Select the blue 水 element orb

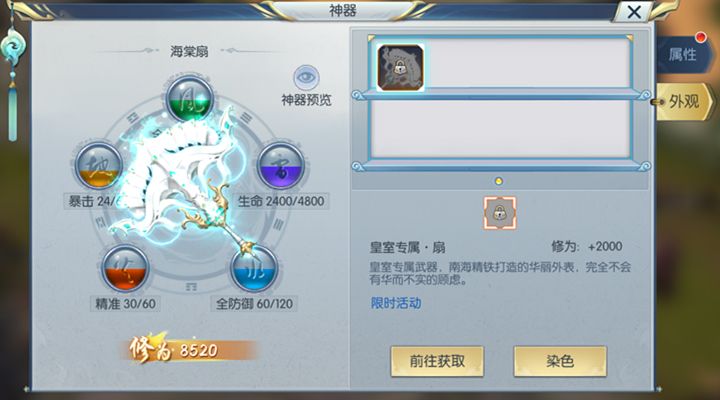(x=254, y=268)
